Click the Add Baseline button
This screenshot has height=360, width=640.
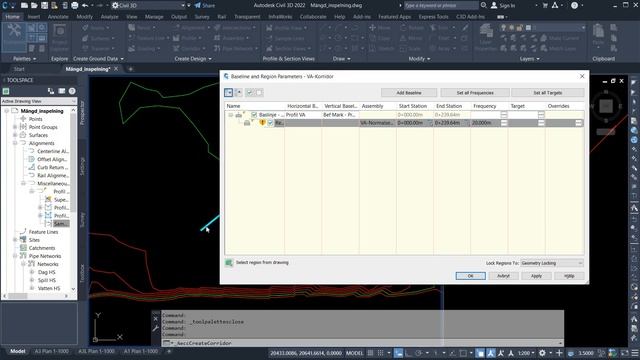(x=409, y=93)
